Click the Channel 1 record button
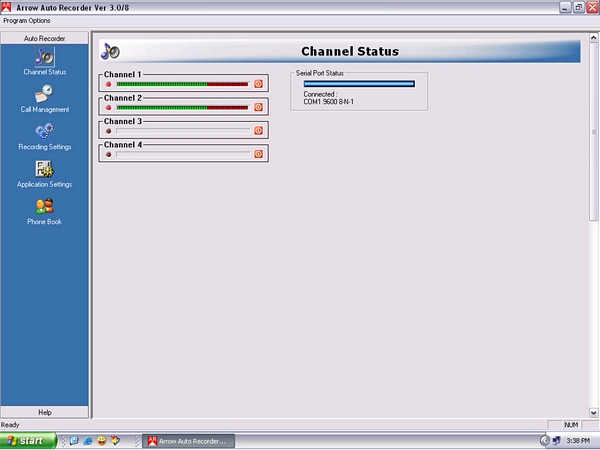This screenshot has width=600, height=450. [259, 84]
